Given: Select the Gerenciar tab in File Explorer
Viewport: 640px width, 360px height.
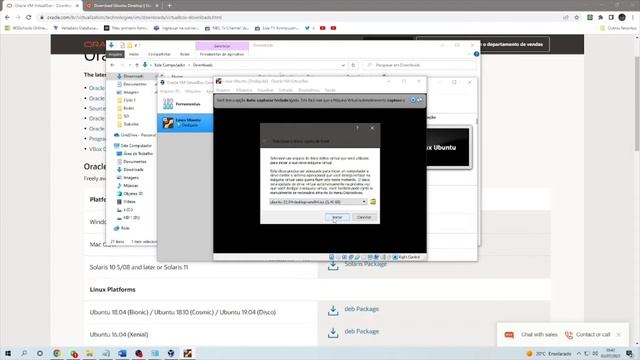Looking at the screenshot, I should tap(222, 46).
